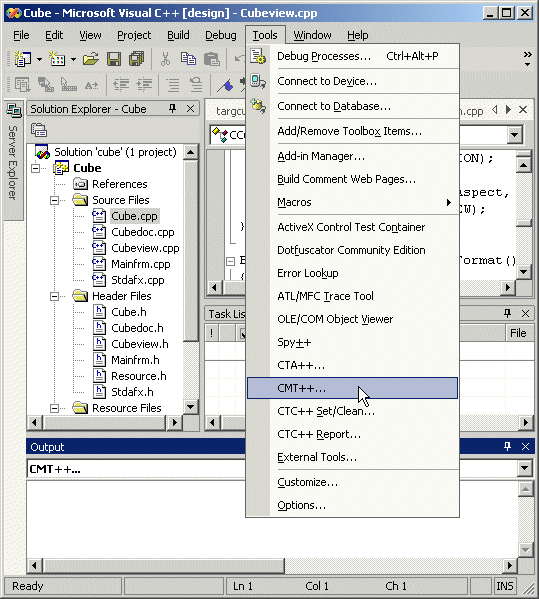This screenshot has height=599, width=539.
Task: Expand toolbar overflow options chevron
Action: [x=528, y=59]
